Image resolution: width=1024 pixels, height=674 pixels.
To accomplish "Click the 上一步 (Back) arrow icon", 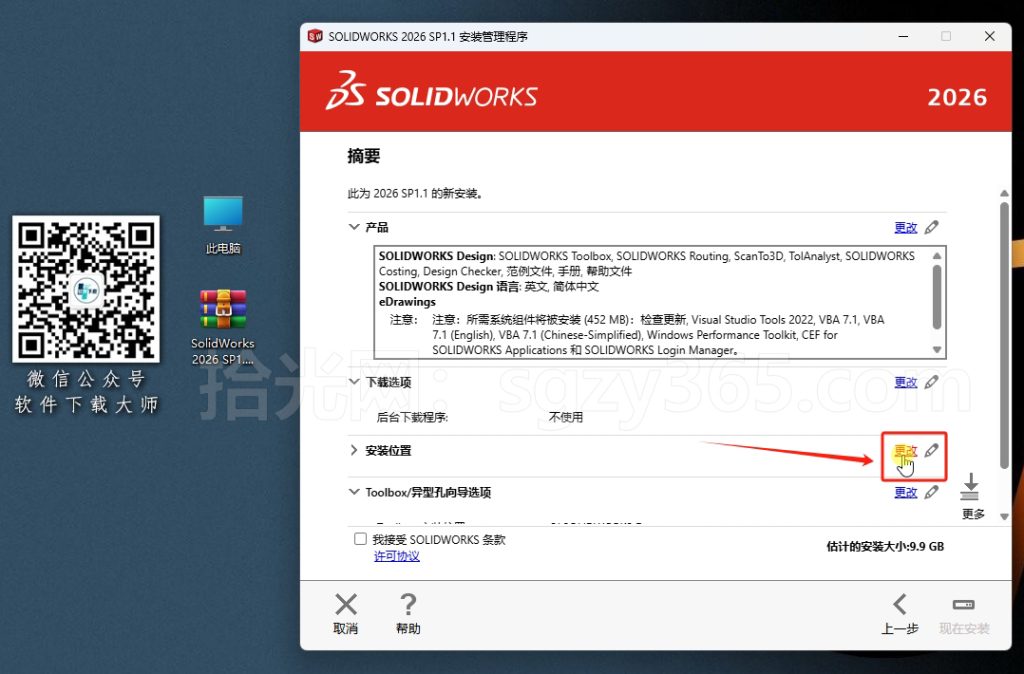I will pos(899,606).
